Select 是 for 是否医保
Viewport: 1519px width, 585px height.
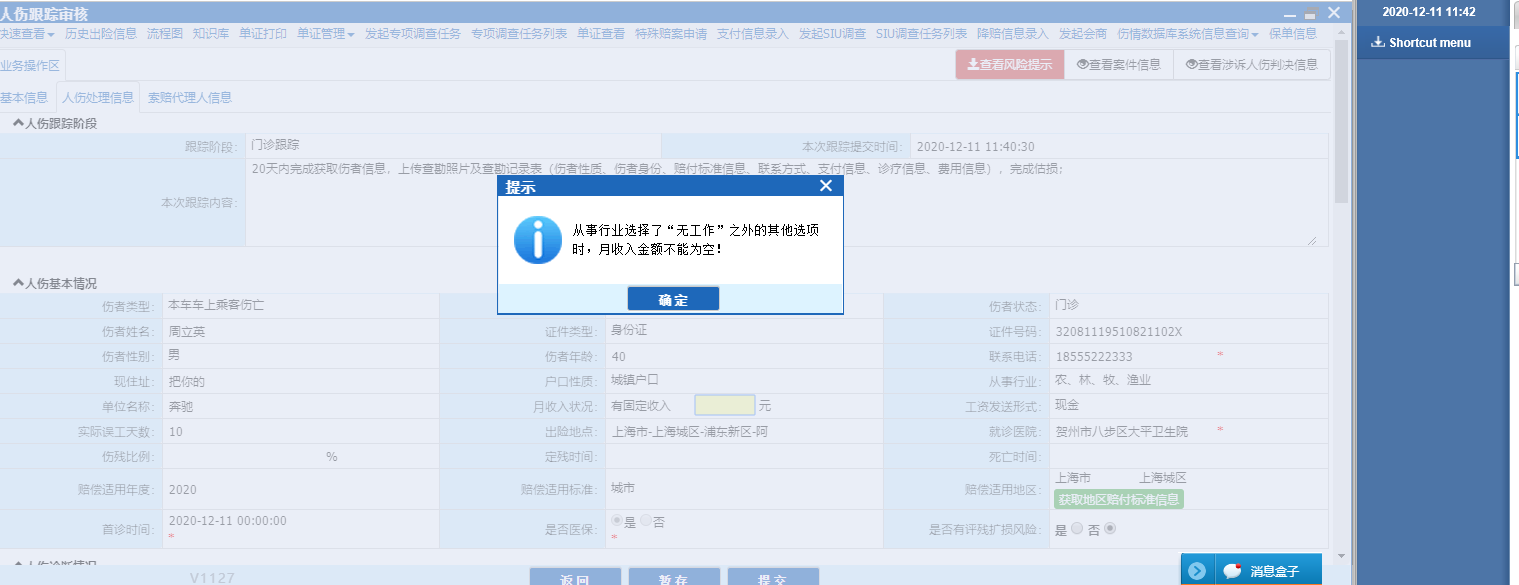tap(616, 522)
